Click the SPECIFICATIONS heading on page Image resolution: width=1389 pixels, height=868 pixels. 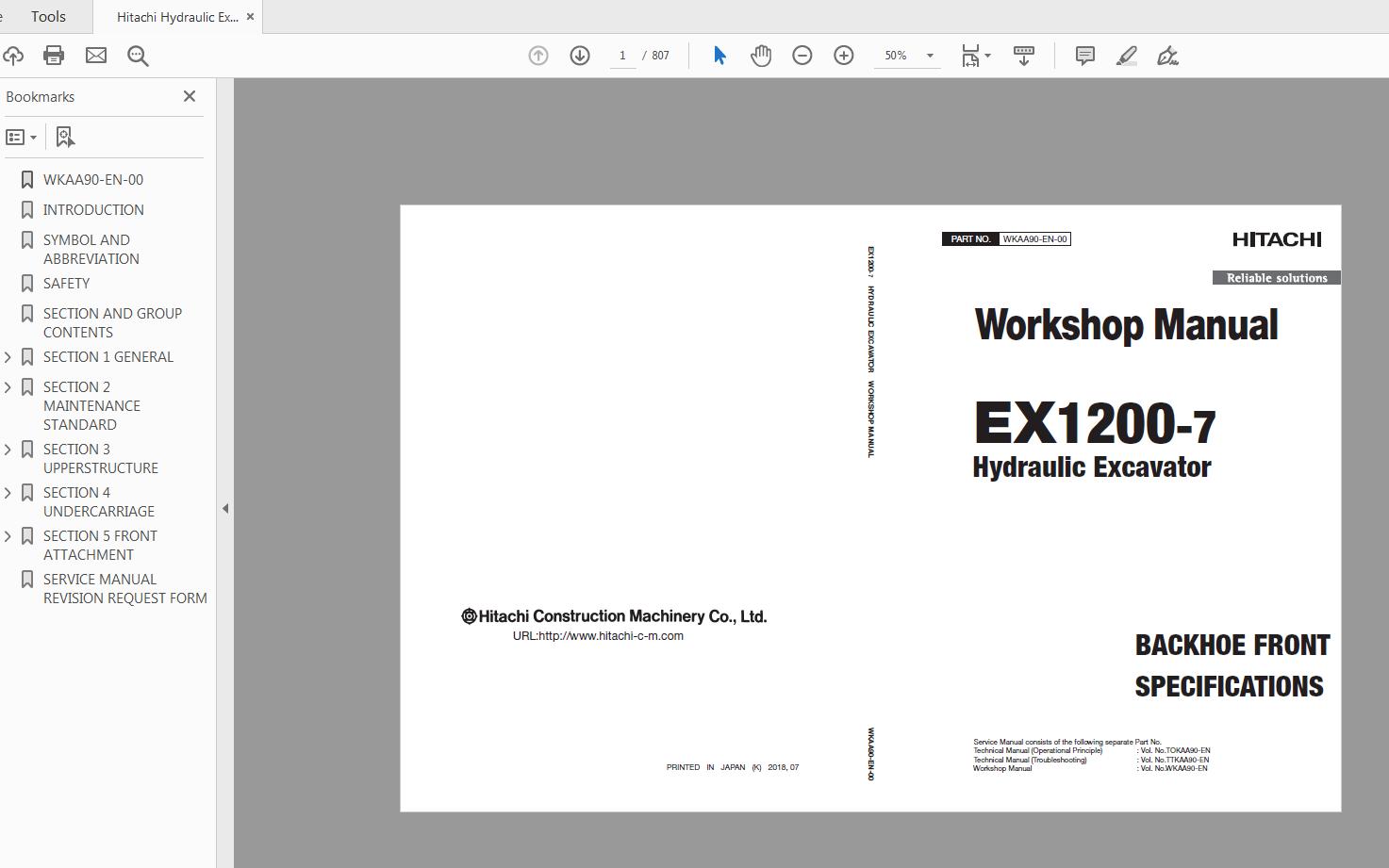click(x=1229, y=687)
